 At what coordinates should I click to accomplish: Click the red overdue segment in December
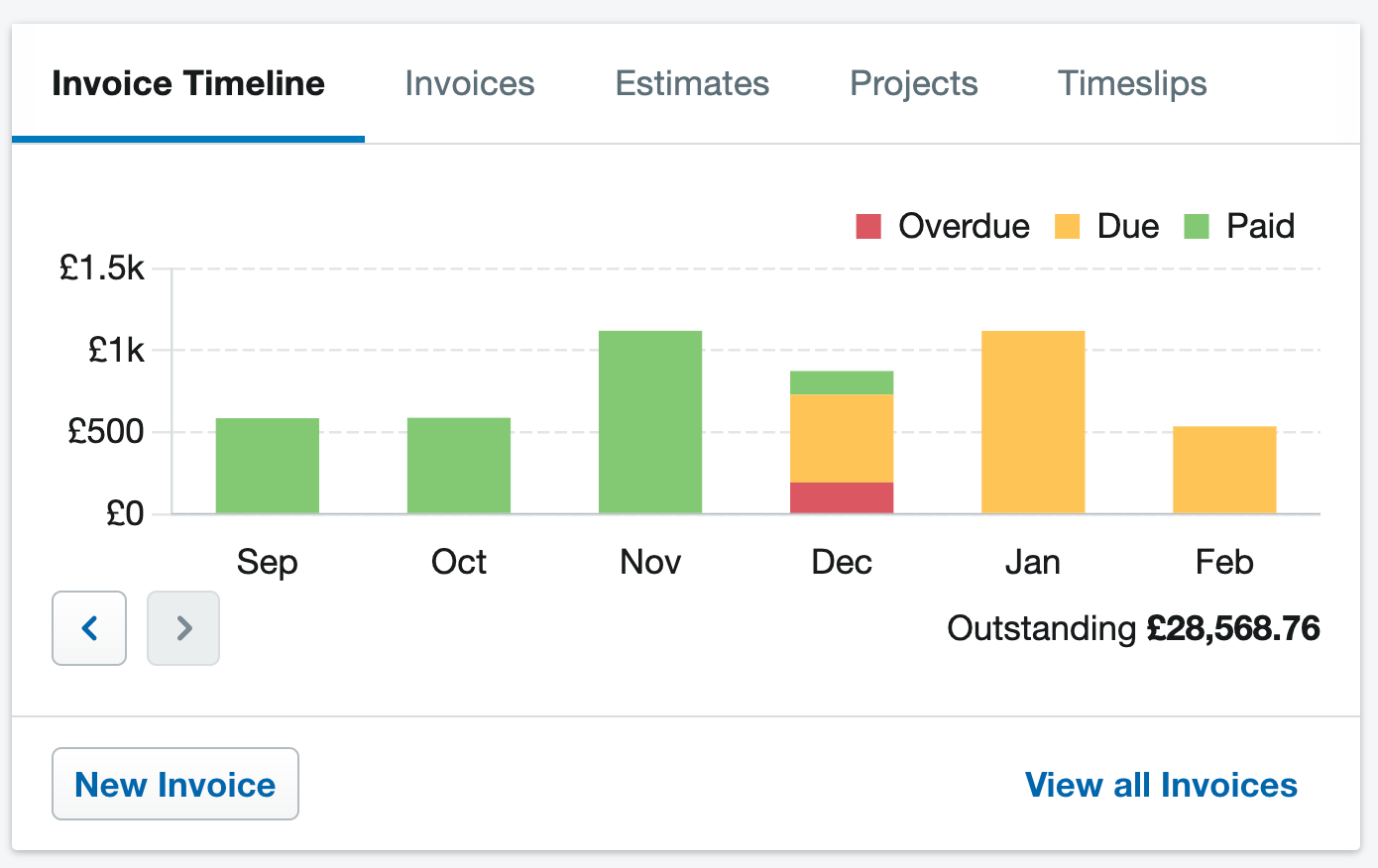tap(842, 495)
